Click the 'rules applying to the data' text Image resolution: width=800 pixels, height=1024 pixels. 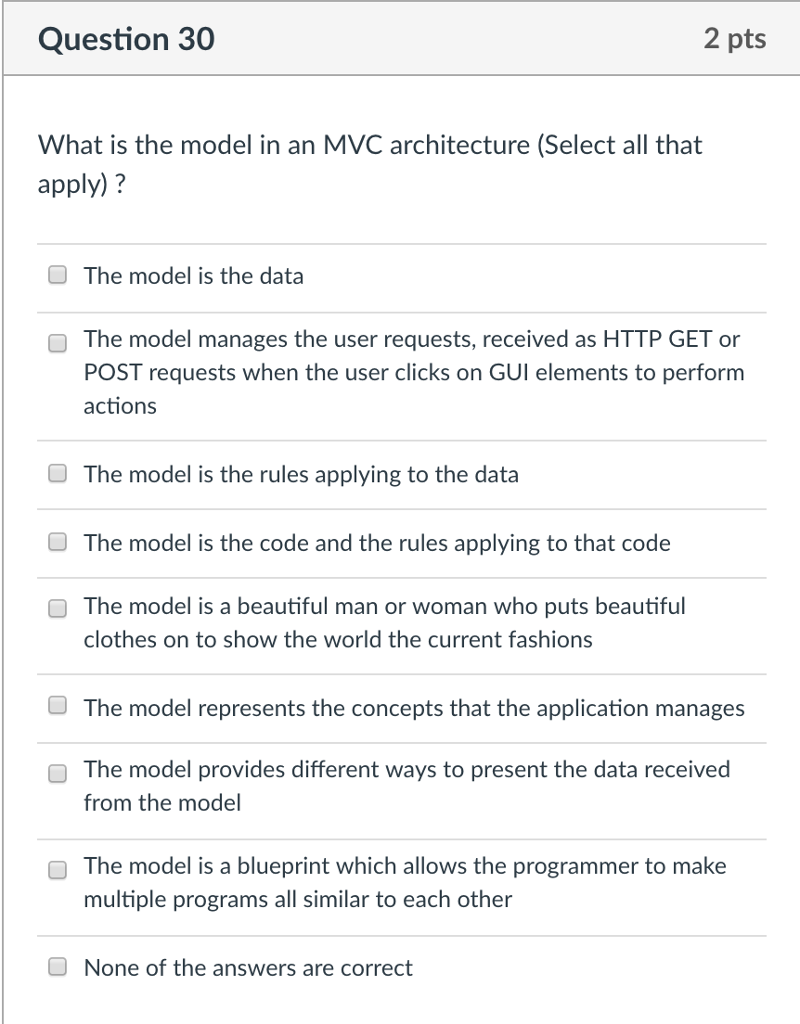(301, 475)
